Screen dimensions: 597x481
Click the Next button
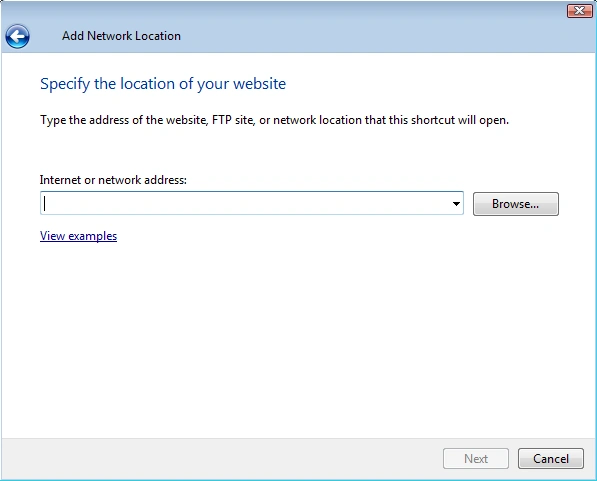coord(476,459)
